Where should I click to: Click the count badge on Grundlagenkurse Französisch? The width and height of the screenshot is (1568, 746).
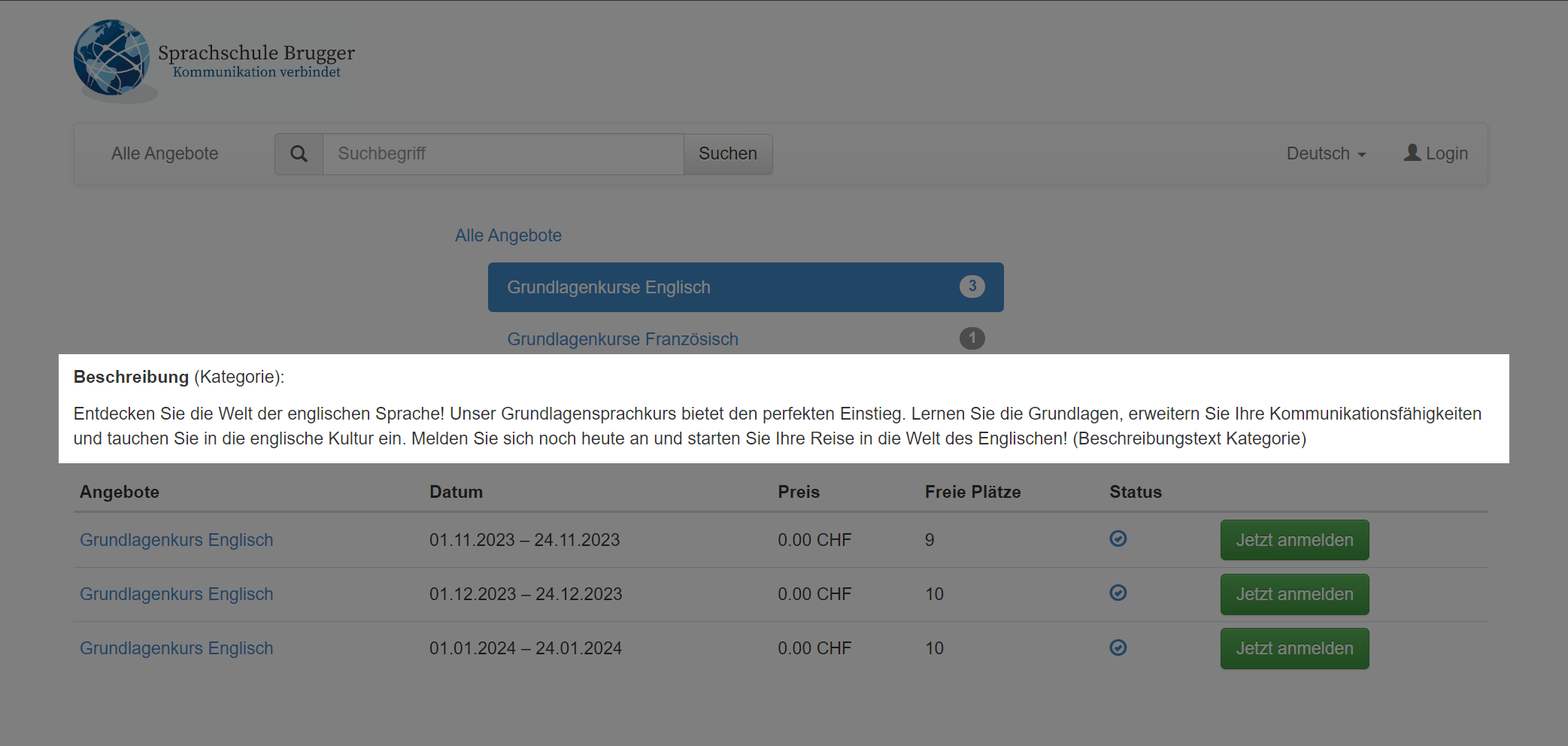pyautogui.click(x=972, y=338)
